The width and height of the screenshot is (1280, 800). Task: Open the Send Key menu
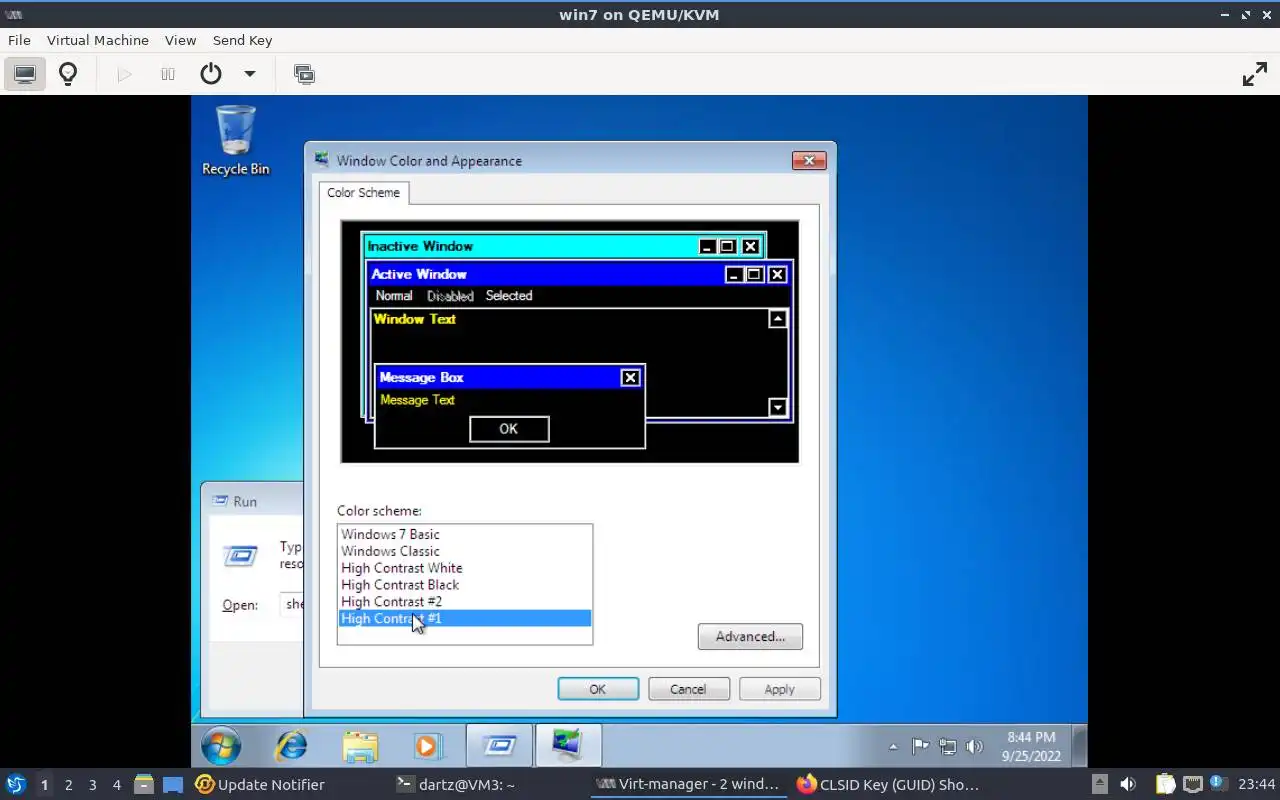click(242, 40)
